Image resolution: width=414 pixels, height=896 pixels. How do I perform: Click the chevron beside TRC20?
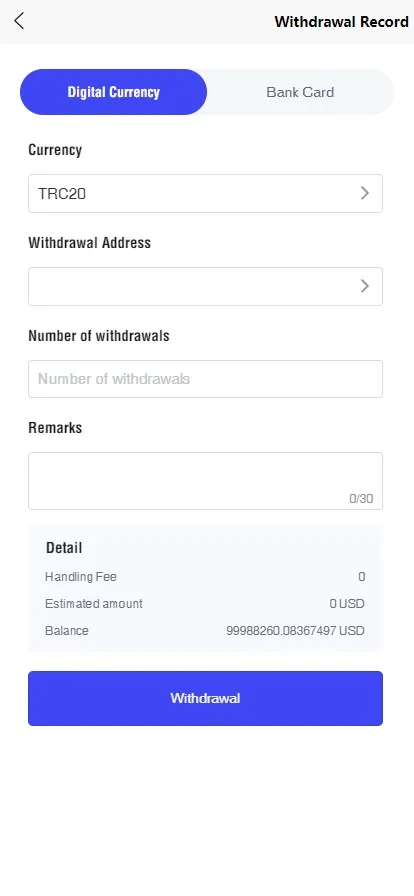[x=365, y=193]
